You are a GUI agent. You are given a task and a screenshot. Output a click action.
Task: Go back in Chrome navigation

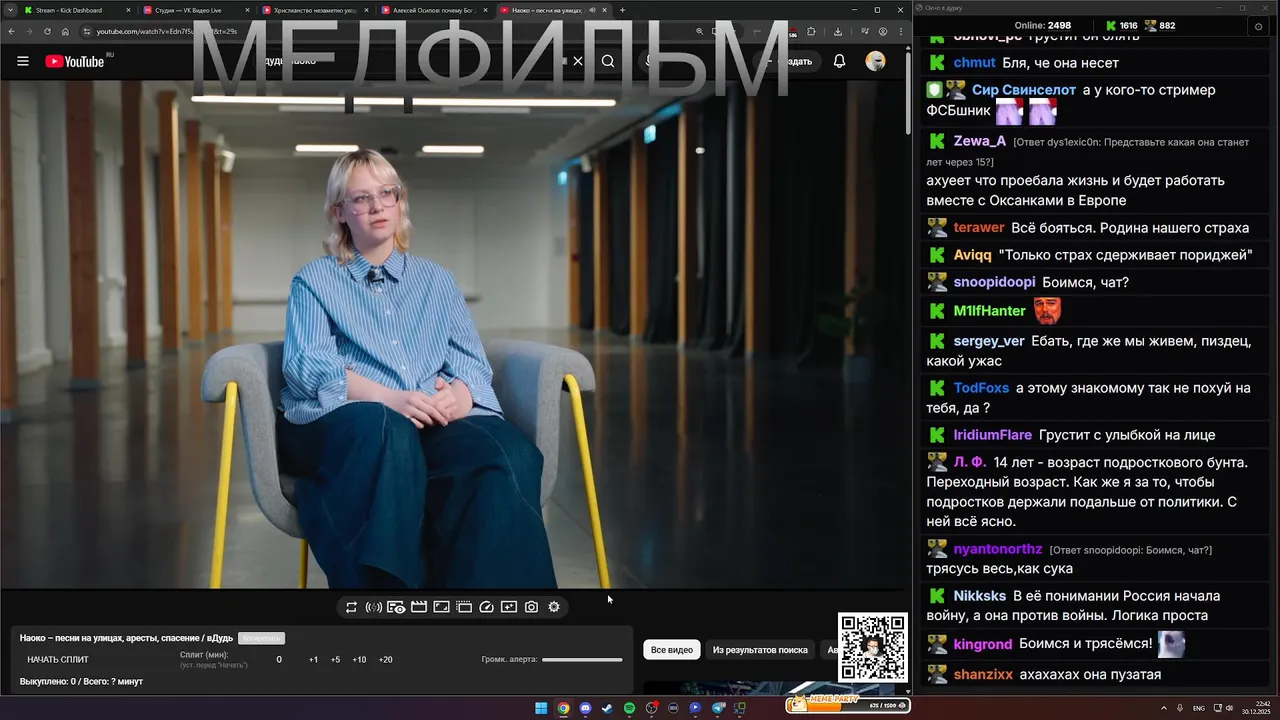10,31
